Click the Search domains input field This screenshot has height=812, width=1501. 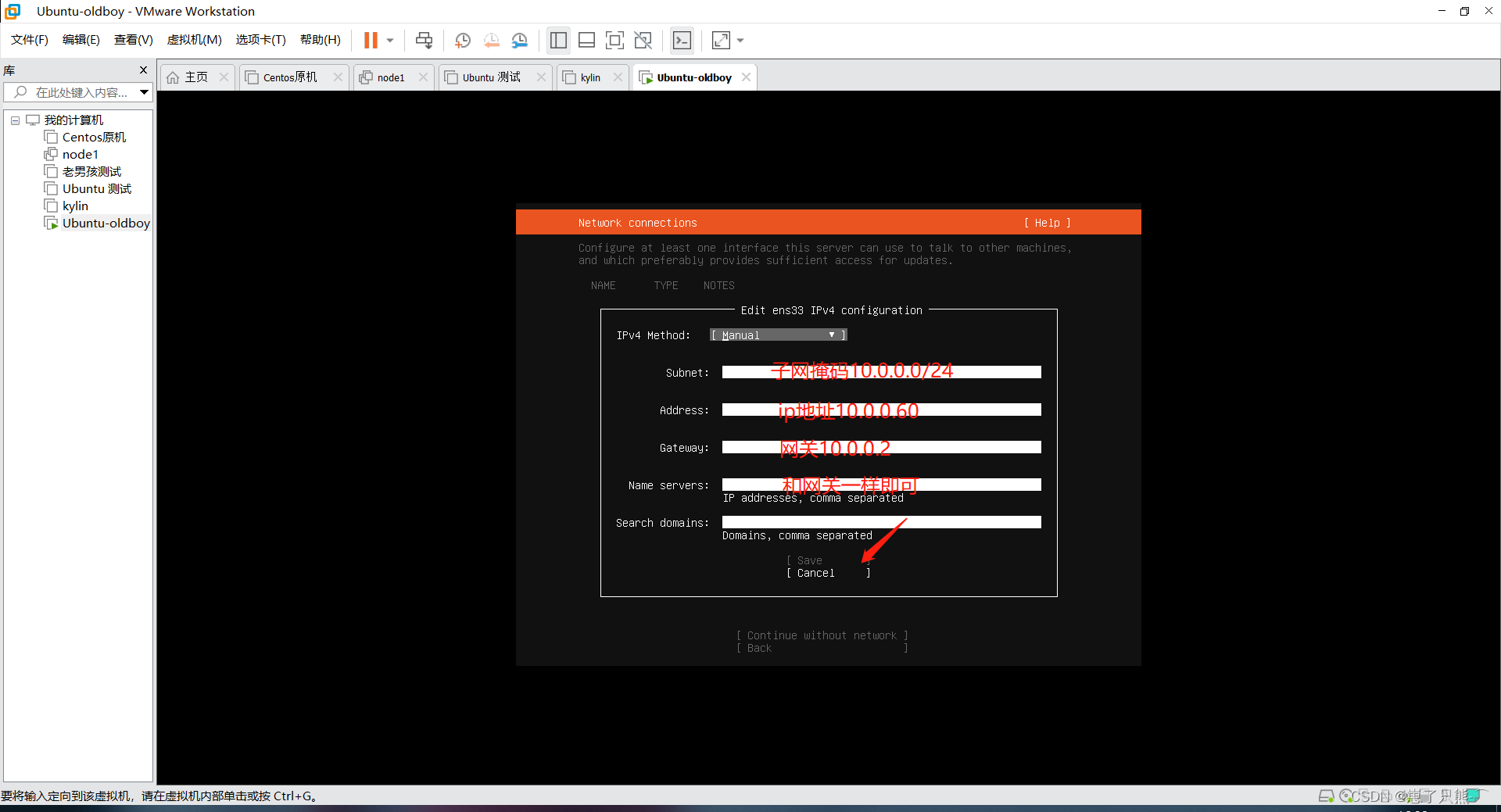point(881,522)
